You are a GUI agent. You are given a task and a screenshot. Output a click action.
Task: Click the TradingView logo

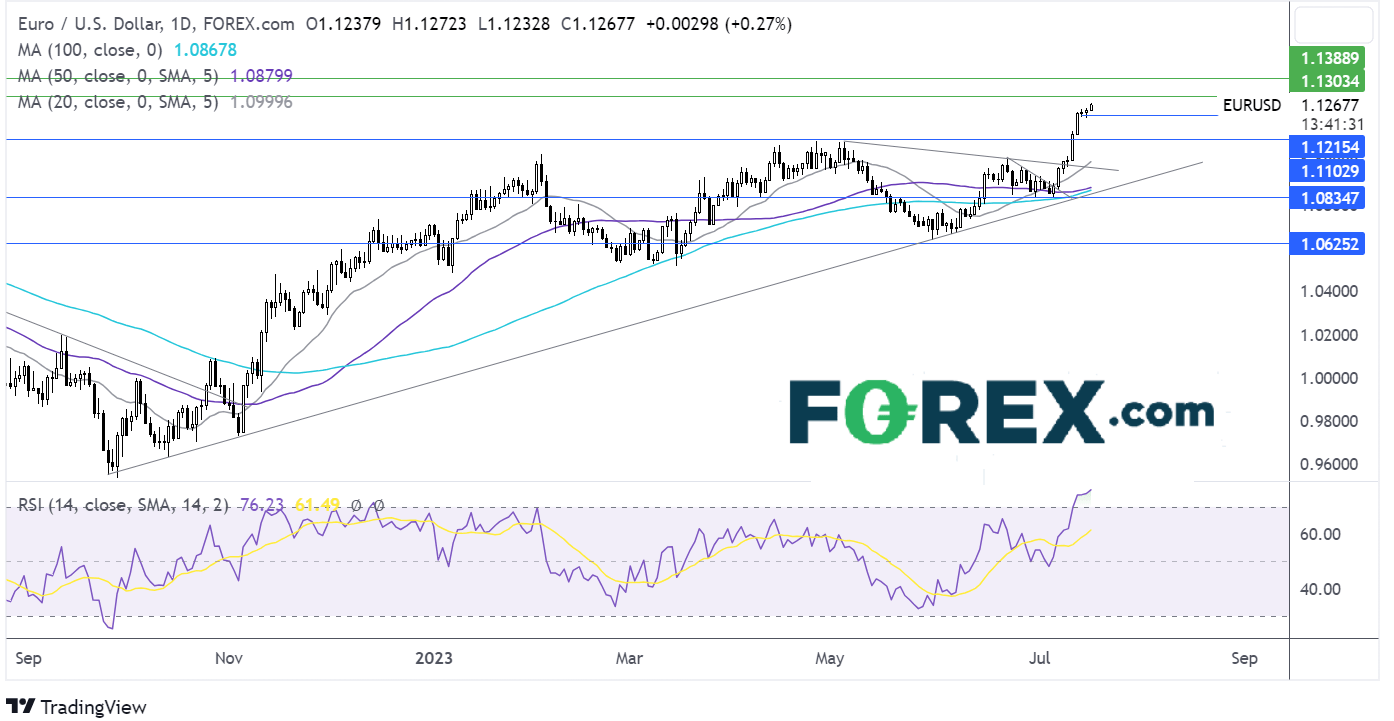pos(76,706)
